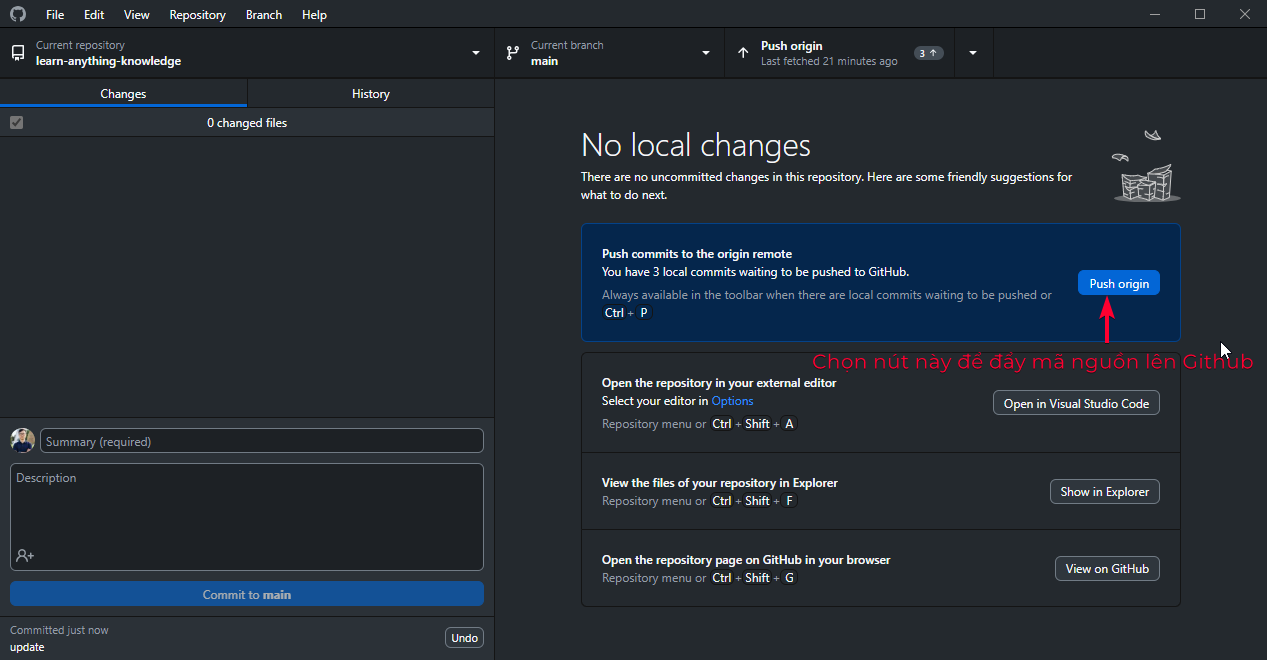Click the Open the repository page on GitHub title
This screenshot has height=660, width=1267.
746,560
